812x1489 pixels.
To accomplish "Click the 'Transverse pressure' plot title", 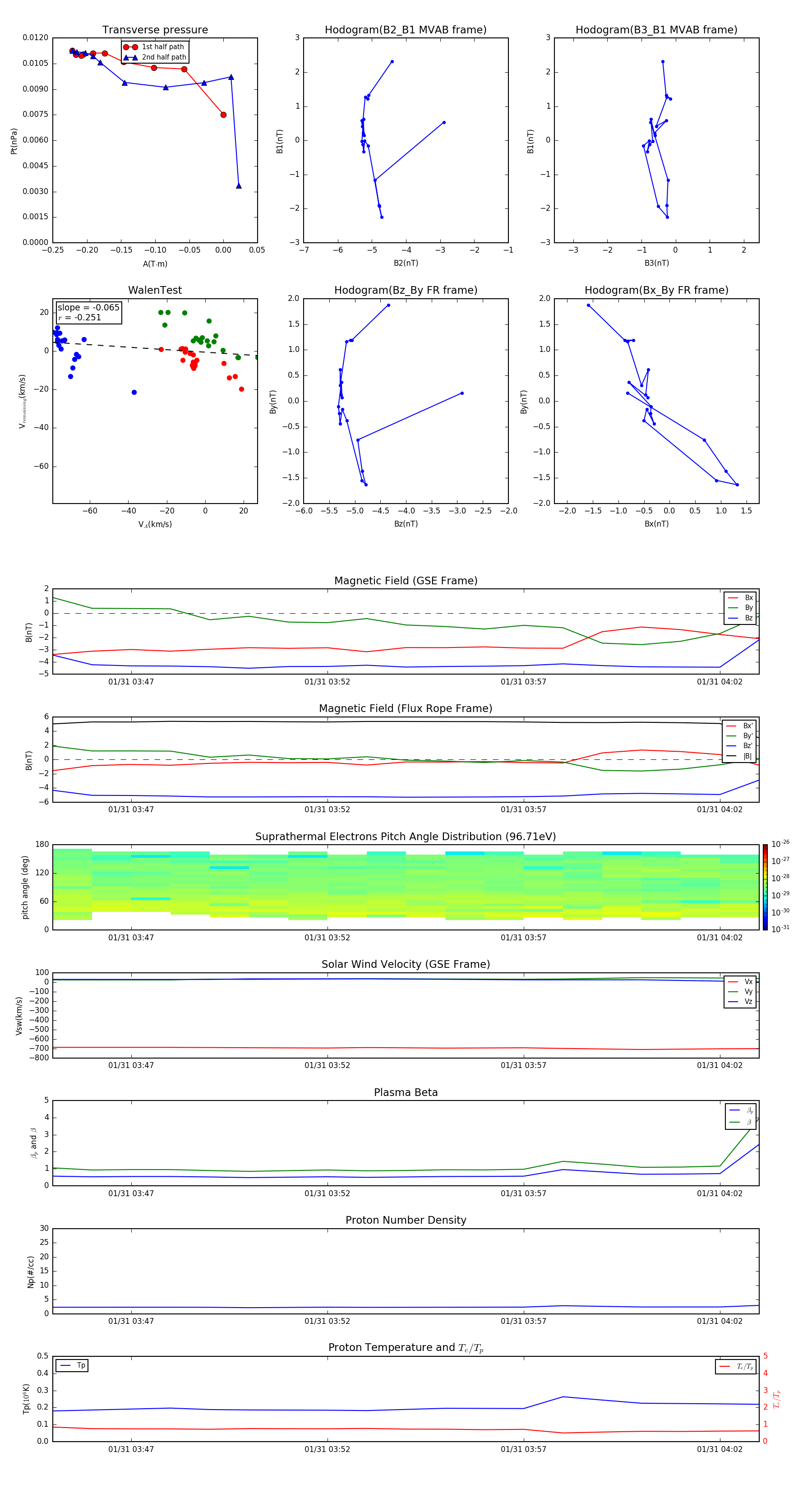I will 155,30.
